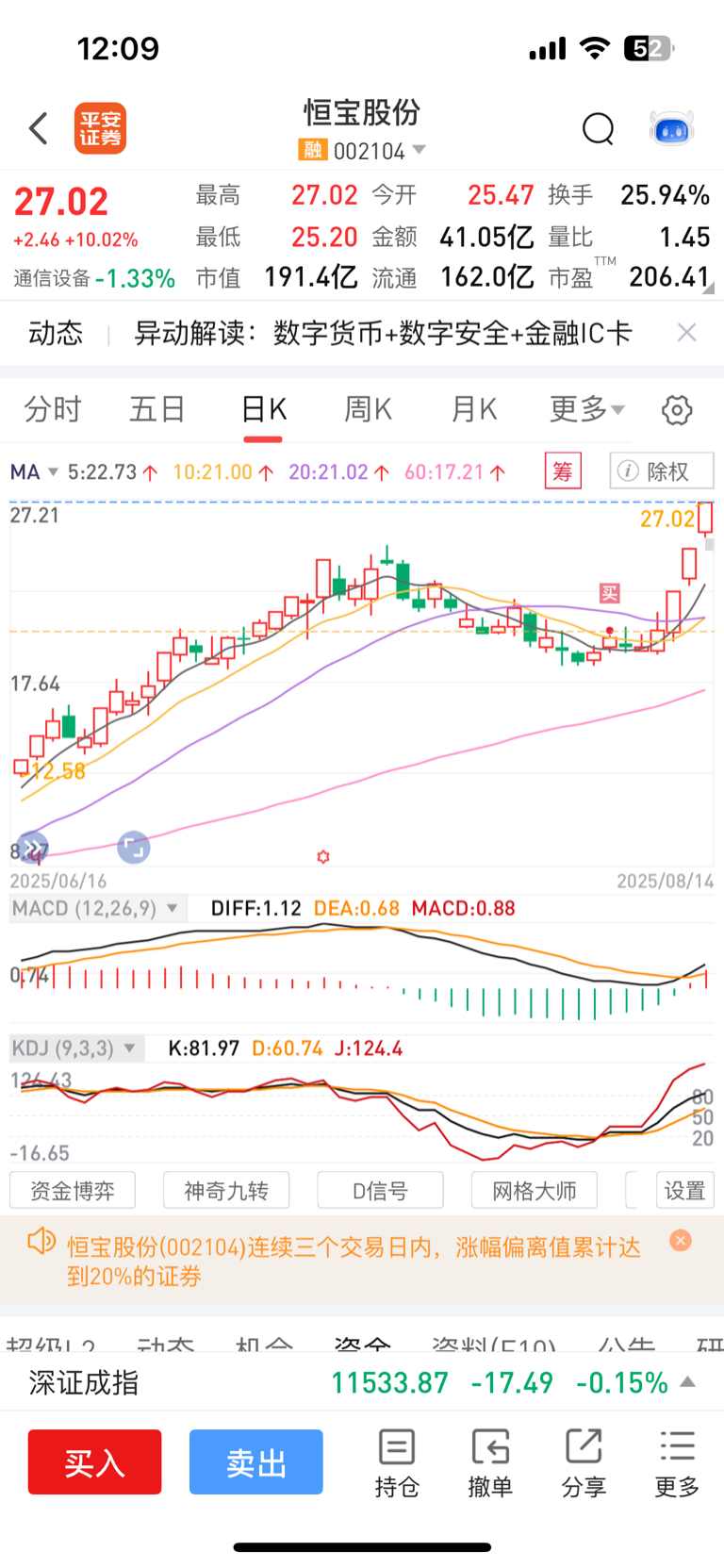This screenshot has height=1568, width=724.
Task: Open stock search magnifier
Action: pyautogui.click(x=598, y=128)
